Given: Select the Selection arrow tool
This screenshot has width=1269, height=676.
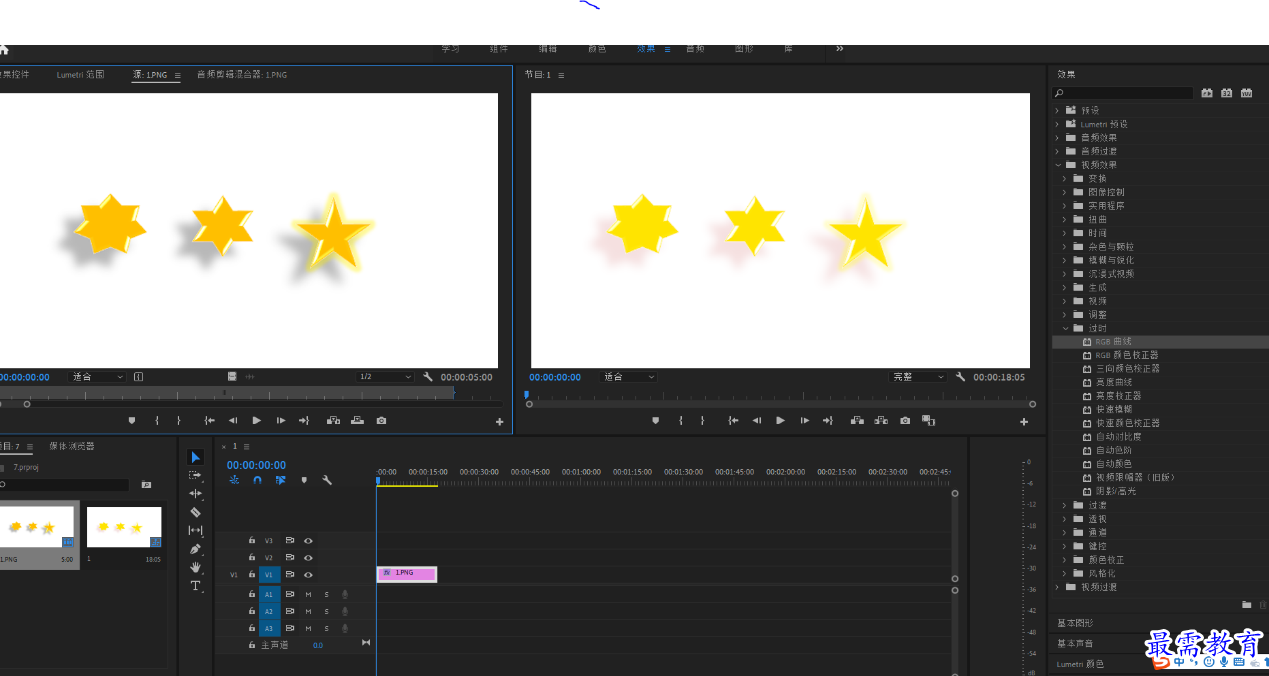Looking at the screenshot, I should coord(196,457).
